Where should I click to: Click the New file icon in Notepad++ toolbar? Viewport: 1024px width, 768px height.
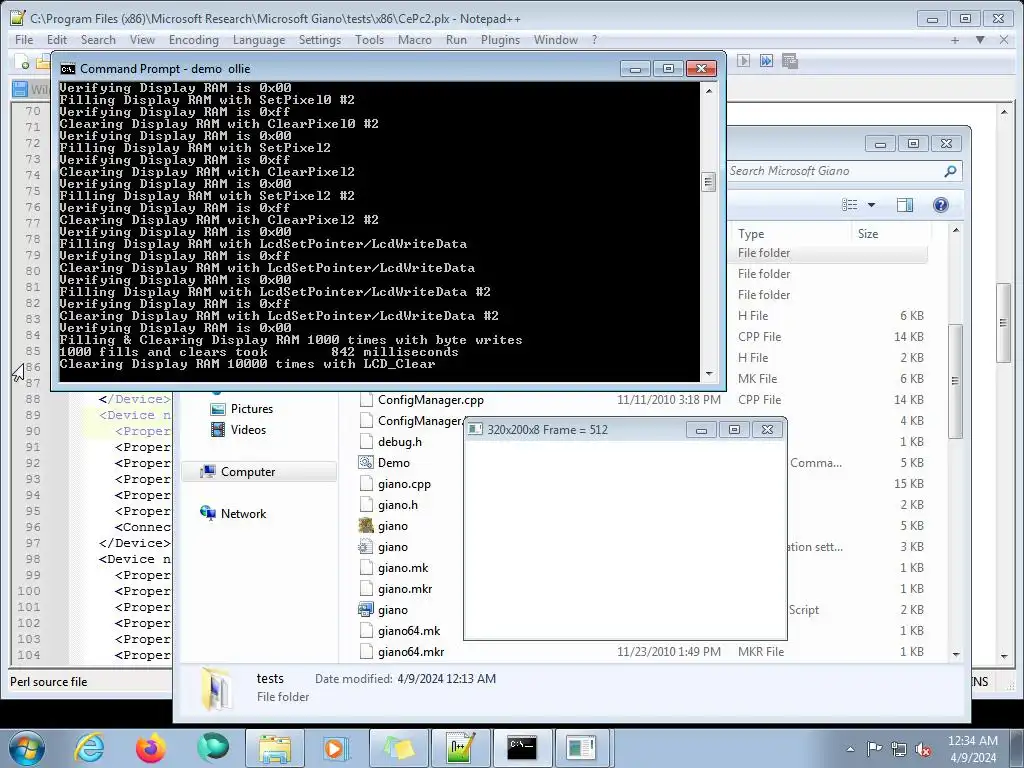22,62
